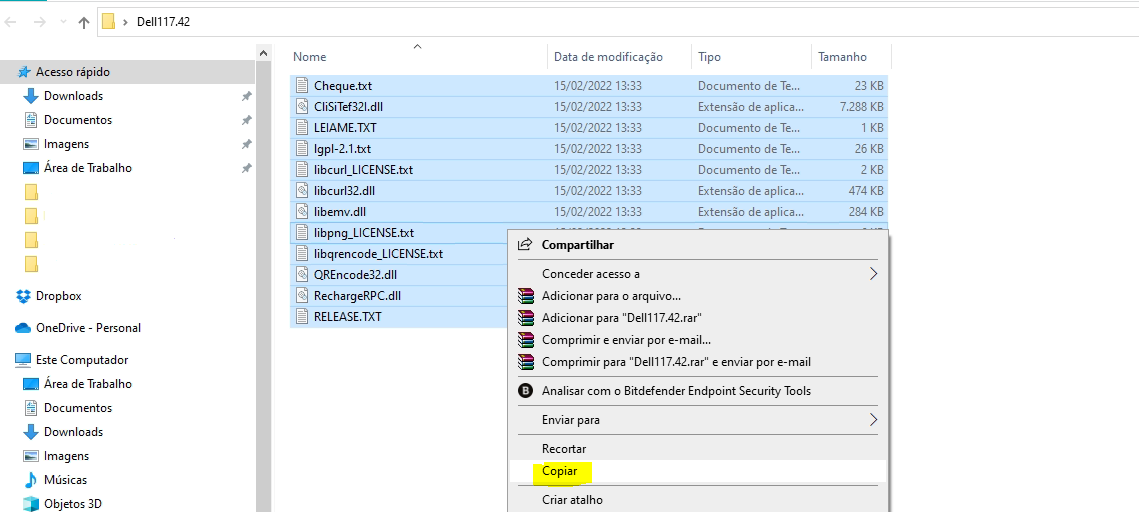Click the date cell in the Cheque.txt row
The height and width of the screenshot is (512, 1139).
click(598, 86)
